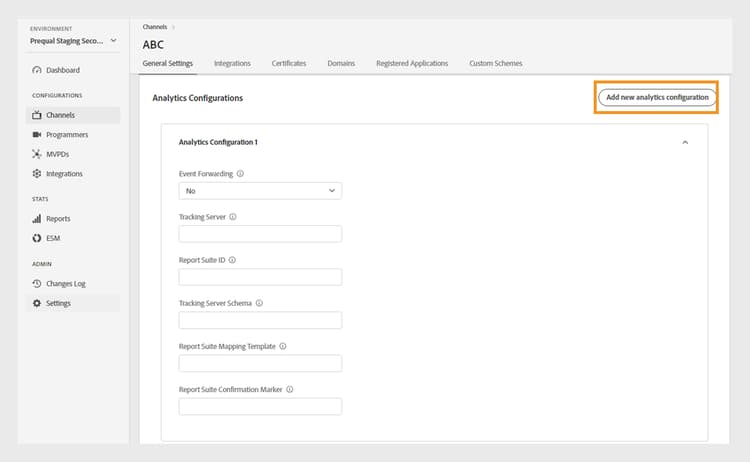This screenshot has height=462, width=750.
Task: Open the Event Forwarding dropdown
Action: [x=260, y=190]
